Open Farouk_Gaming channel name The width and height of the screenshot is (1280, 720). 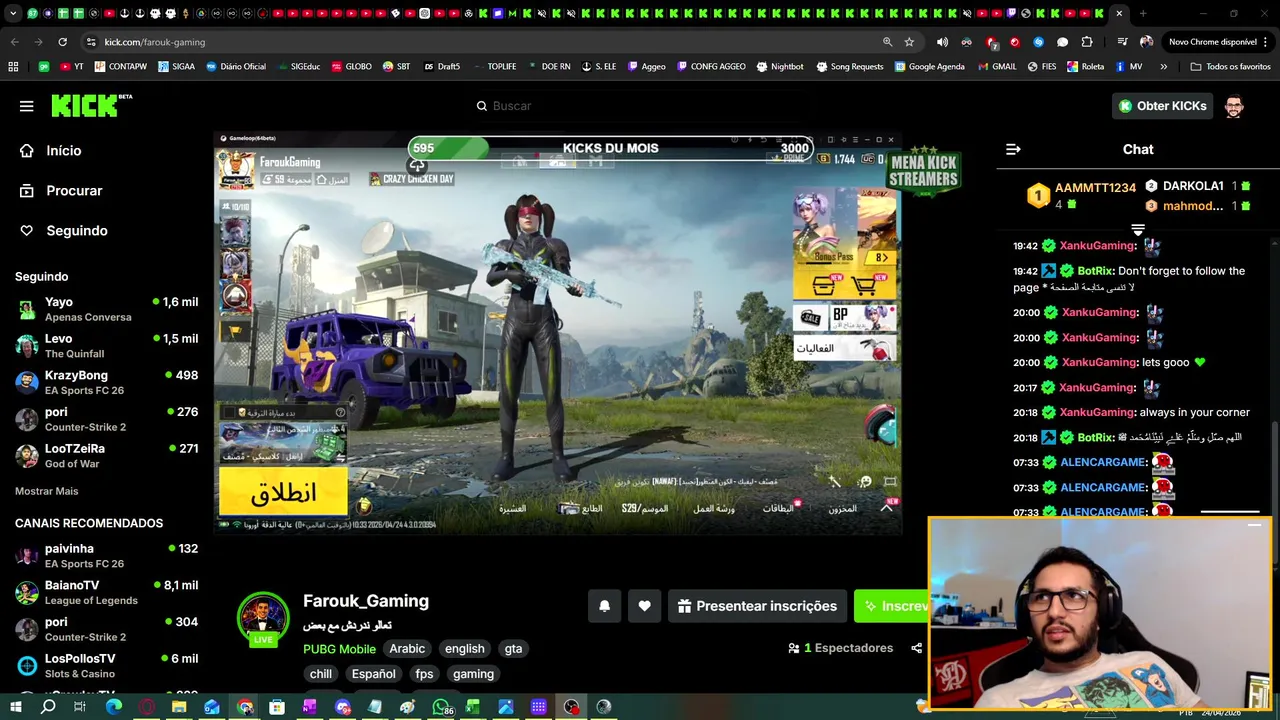(366, 601)
